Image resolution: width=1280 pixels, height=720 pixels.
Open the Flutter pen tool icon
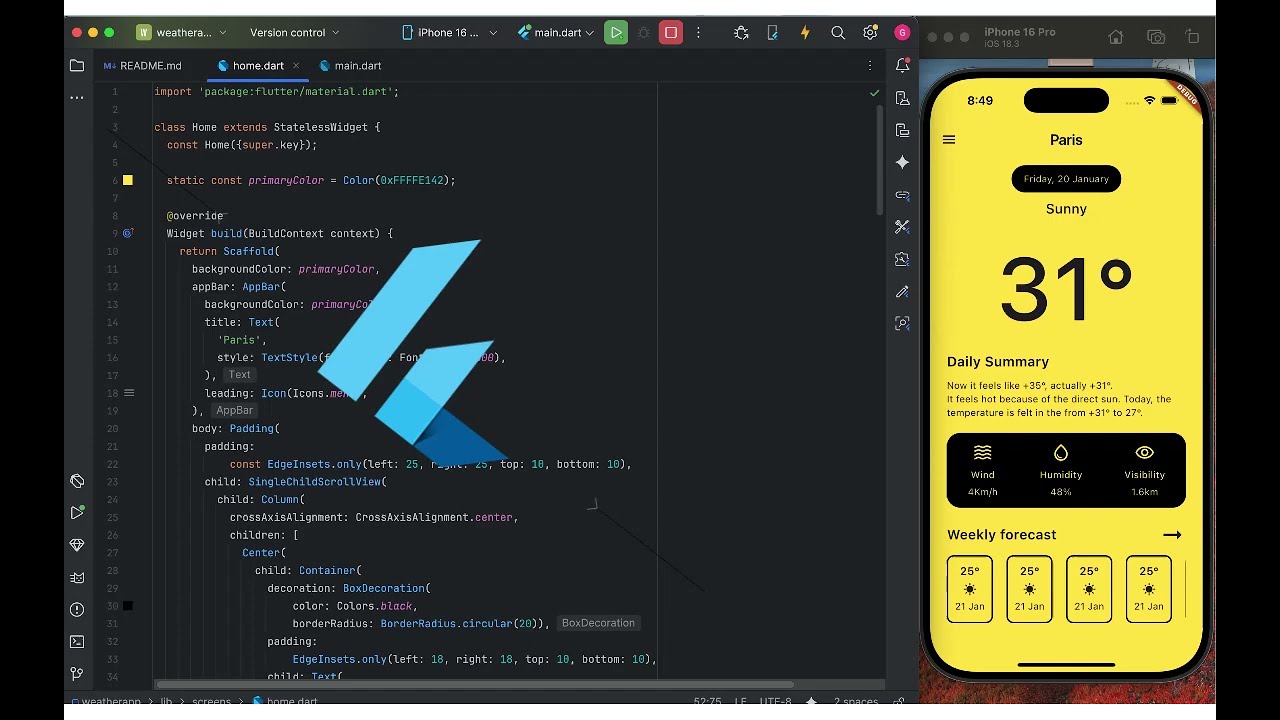click(902, 291)
